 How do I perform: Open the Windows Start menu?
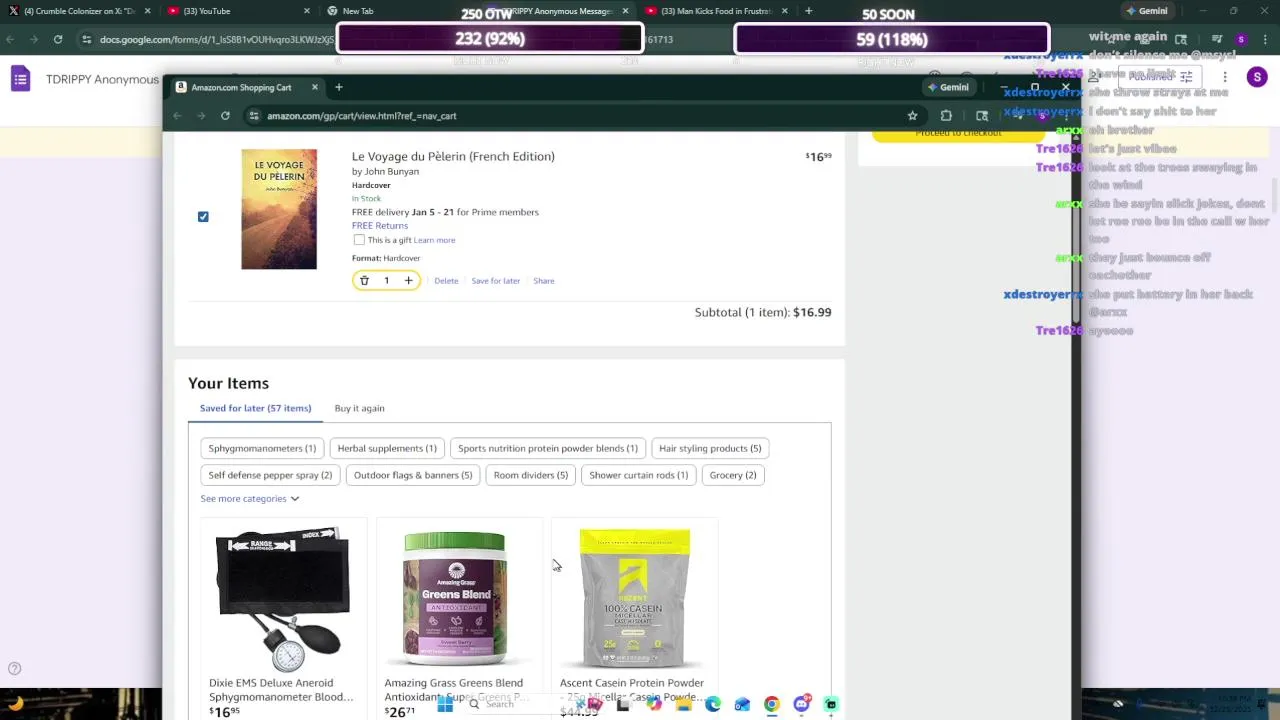click(445, 704)
